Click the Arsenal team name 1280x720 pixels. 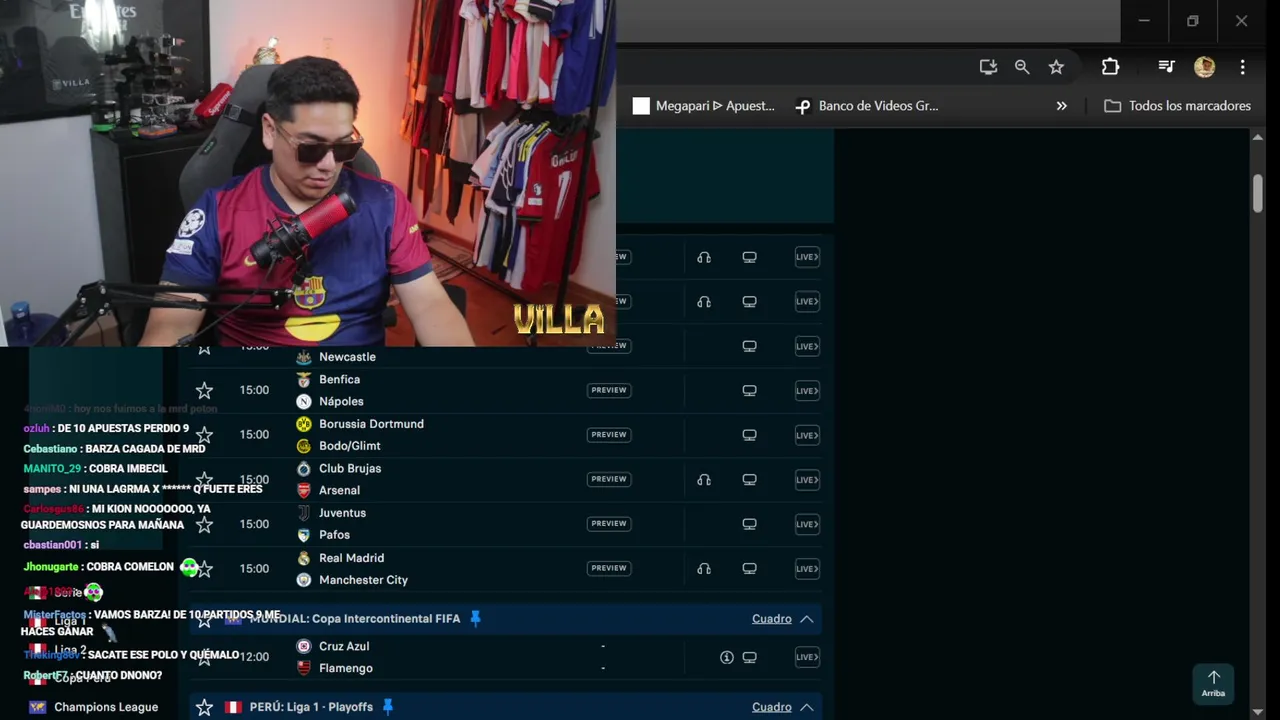point(339,491)
